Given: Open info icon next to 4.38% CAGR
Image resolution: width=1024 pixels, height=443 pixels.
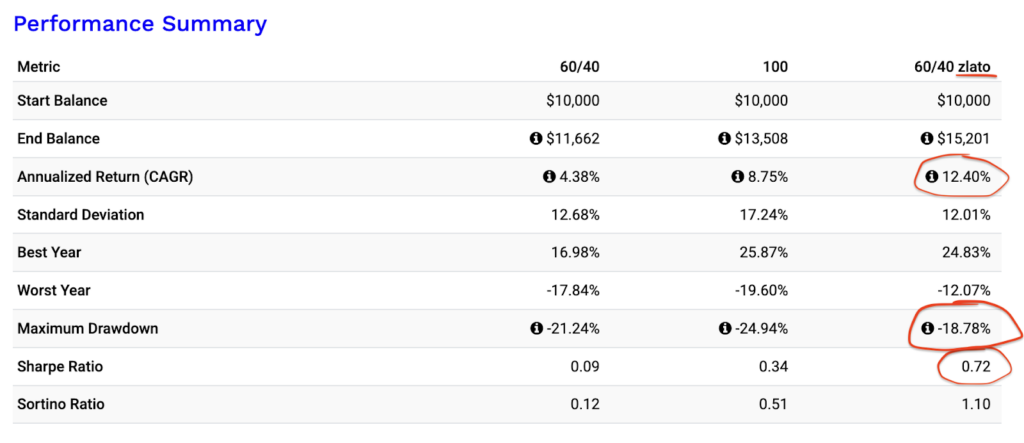Looking at the screenshot, I should click(x=549, y=177).
